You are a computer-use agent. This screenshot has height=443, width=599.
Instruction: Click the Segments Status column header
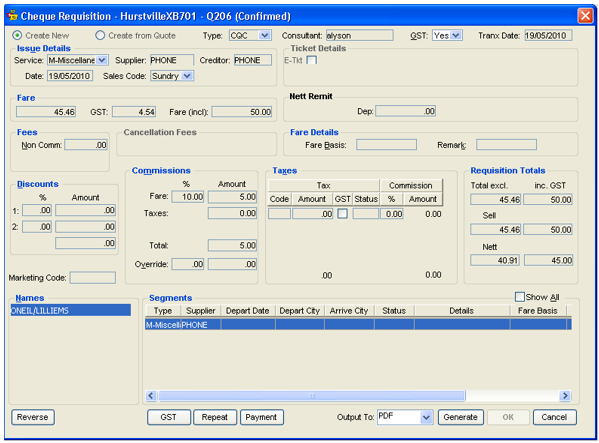[394, 310]
